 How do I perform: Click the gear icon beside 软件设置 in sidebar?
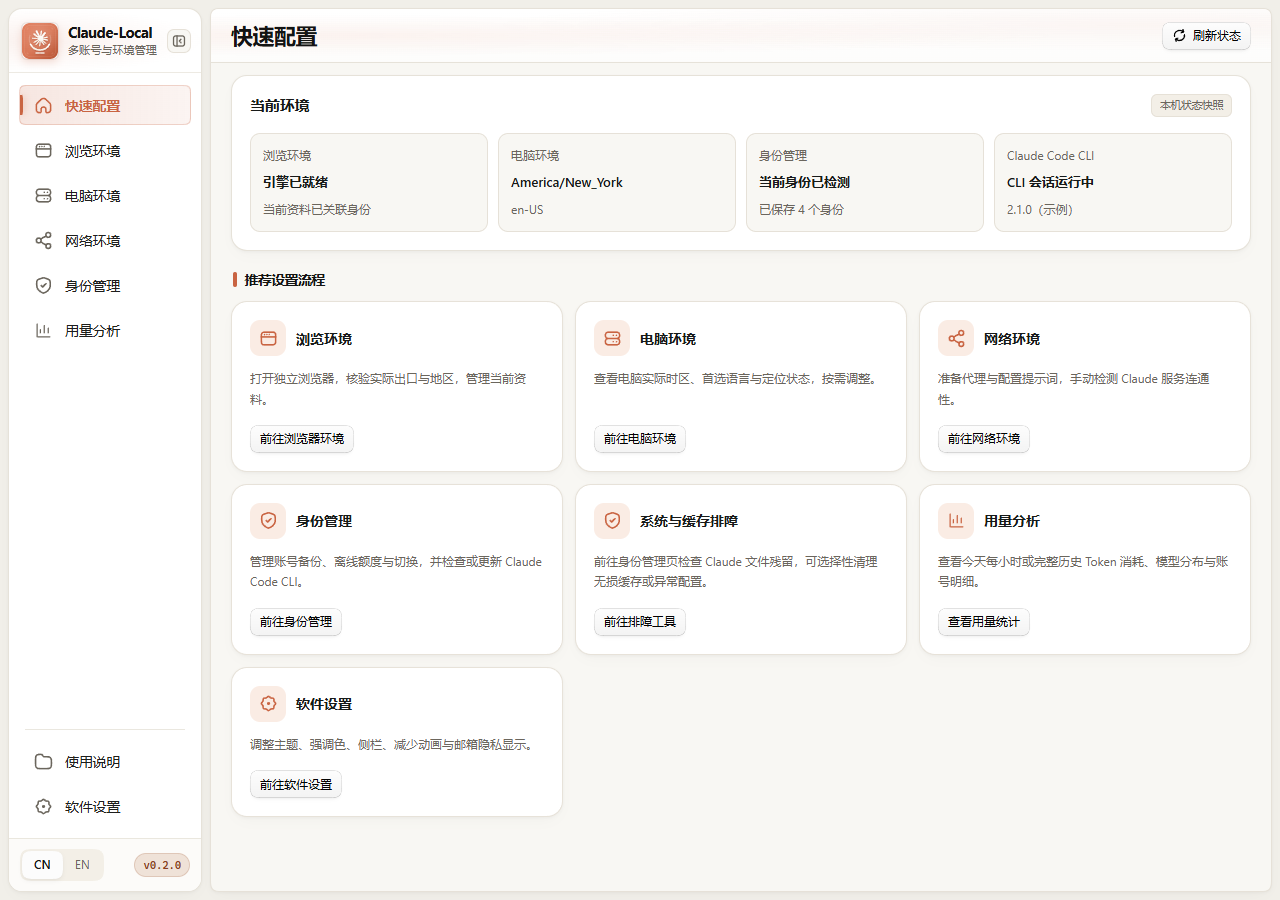click(x=43, y=807)
